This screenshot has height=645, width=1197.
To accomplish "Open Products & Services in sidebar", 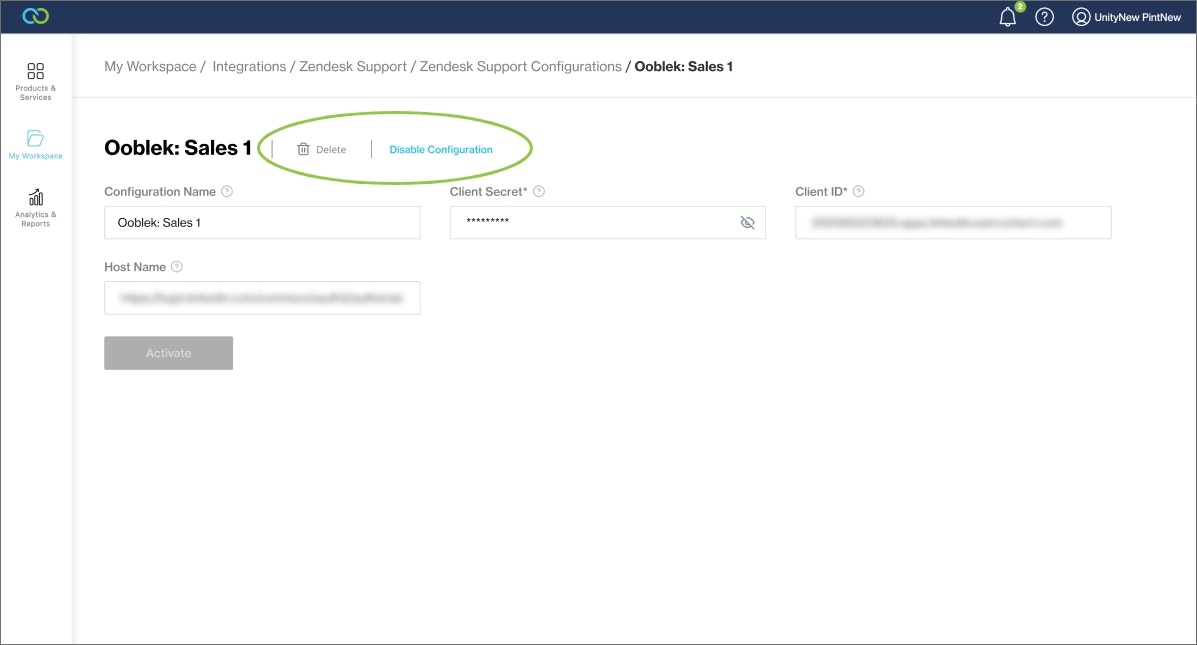I will click(x=35, y=81).
